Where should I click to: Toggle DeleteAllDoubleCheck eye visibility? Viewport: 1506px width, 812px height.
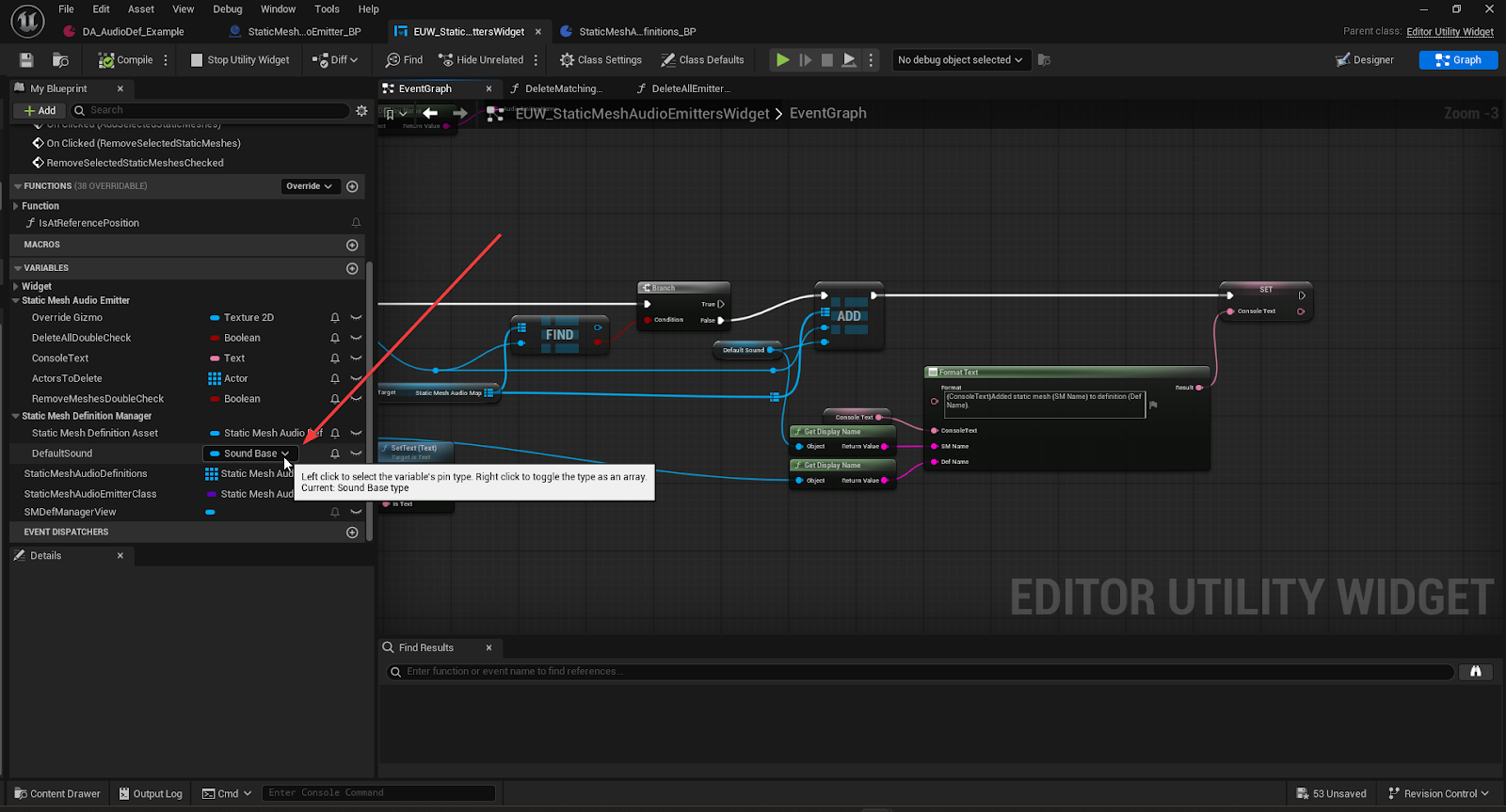coord(356,338)
